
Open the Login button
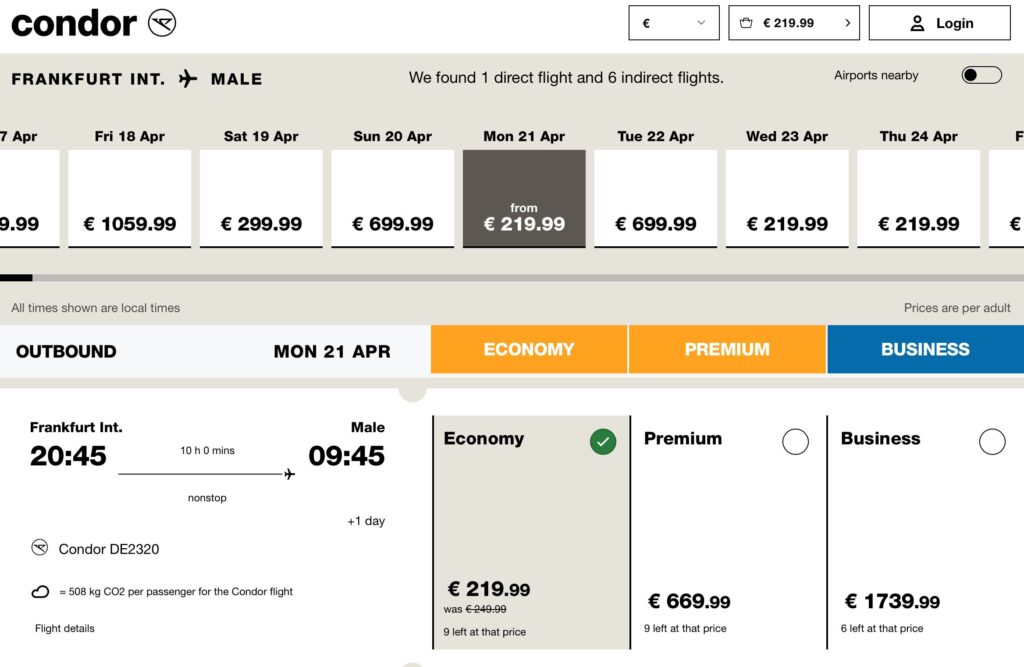(940, 23)
